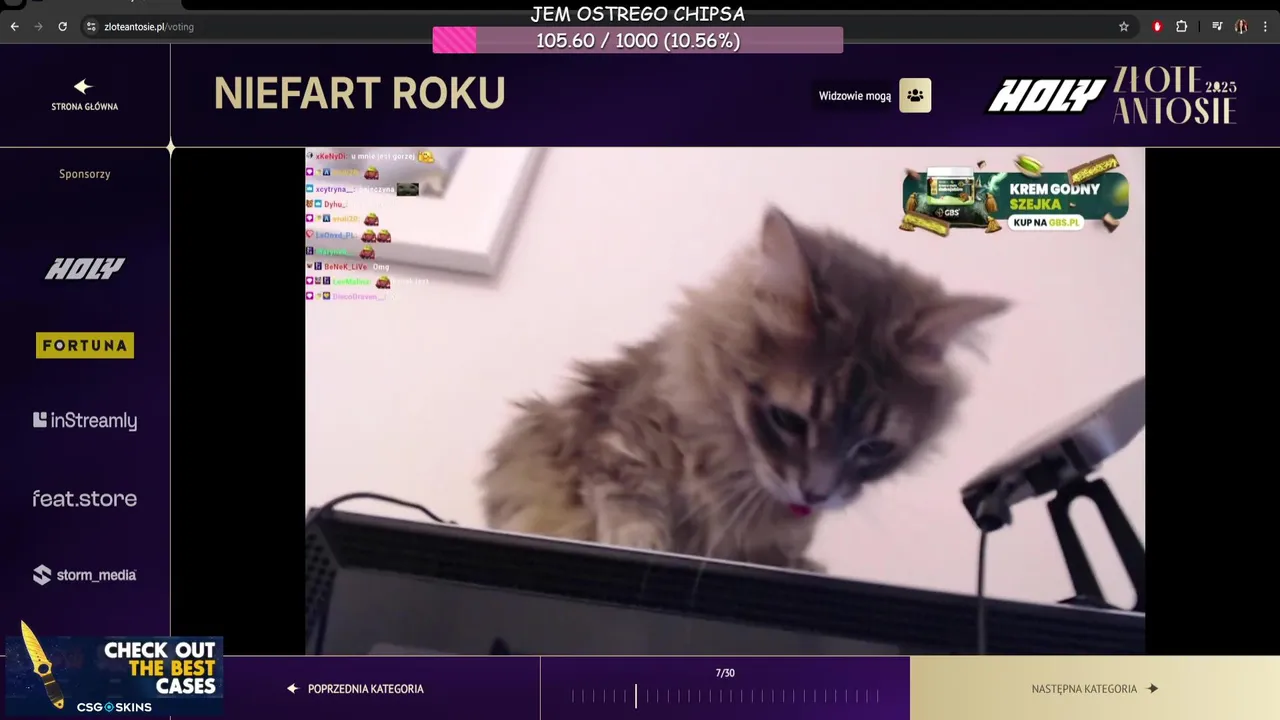Open the media controls icon

click(x=1217, y=27)
